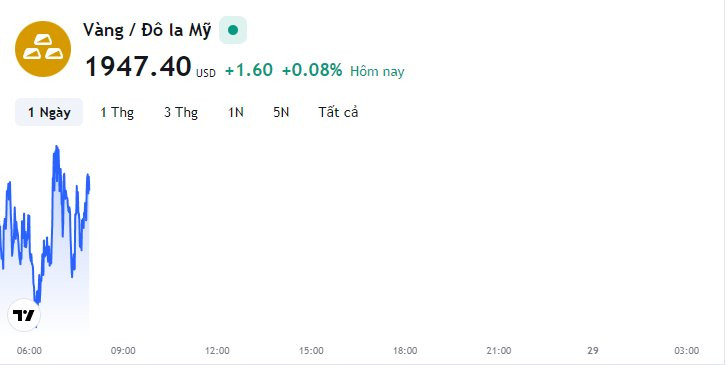Switch chart to 5N range

(281, 112)
